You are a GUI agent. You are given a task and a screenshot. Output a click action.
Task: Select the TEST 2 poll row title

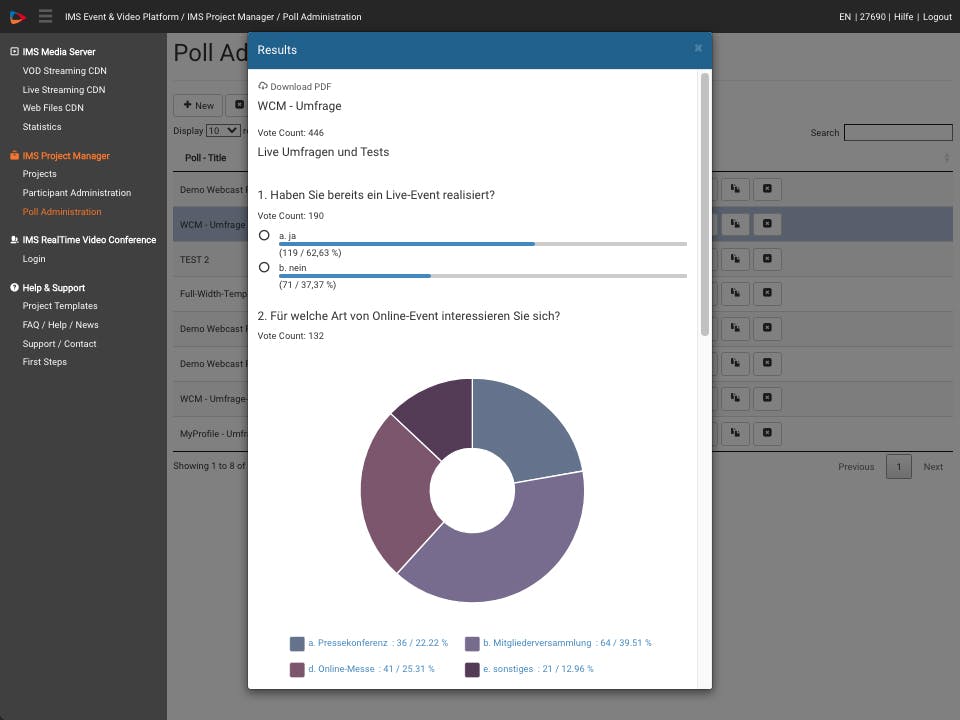click(x=195, y=260)
